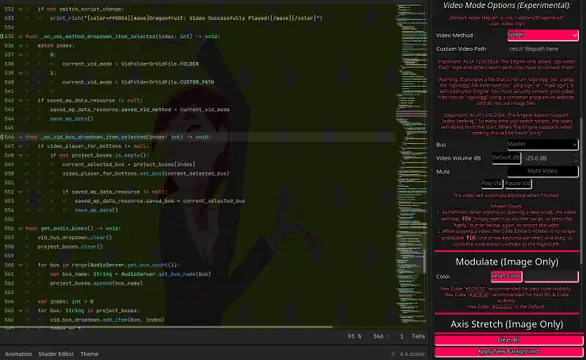Viewport: 586px width, 360px height.
Task: Open the Shader Editor bottom panel tab
Action: 56,354
